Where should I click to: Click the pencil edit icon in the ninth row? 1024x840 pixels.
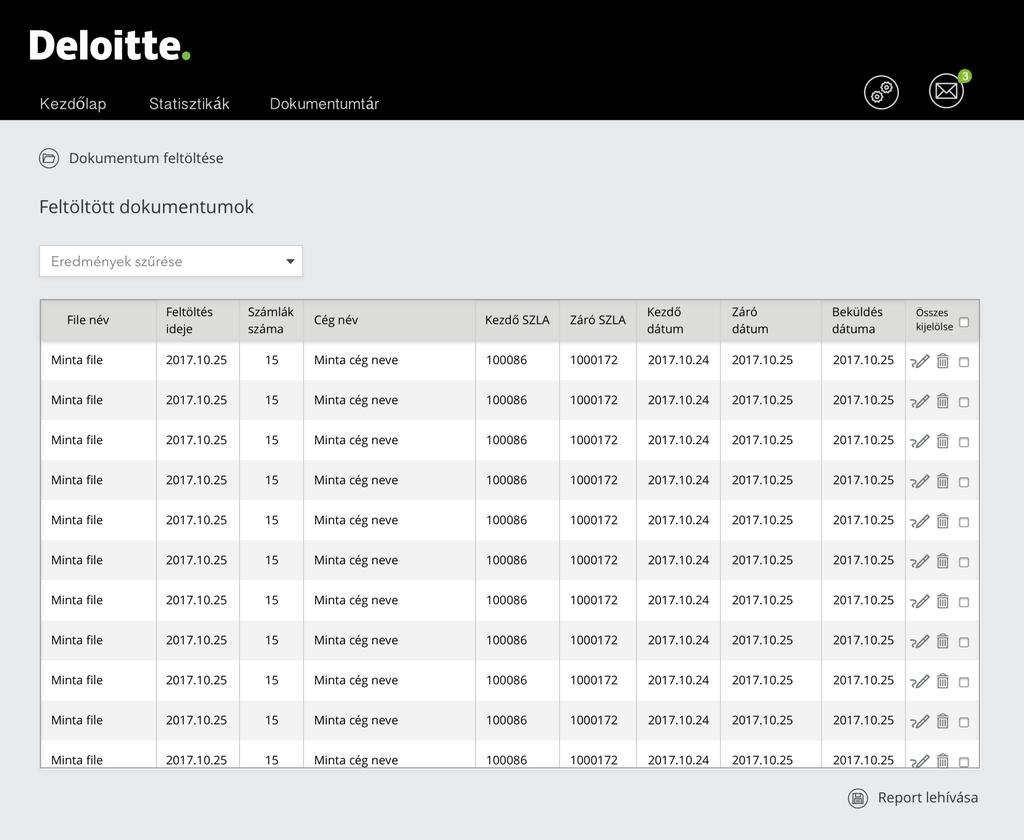coord(920,681)
